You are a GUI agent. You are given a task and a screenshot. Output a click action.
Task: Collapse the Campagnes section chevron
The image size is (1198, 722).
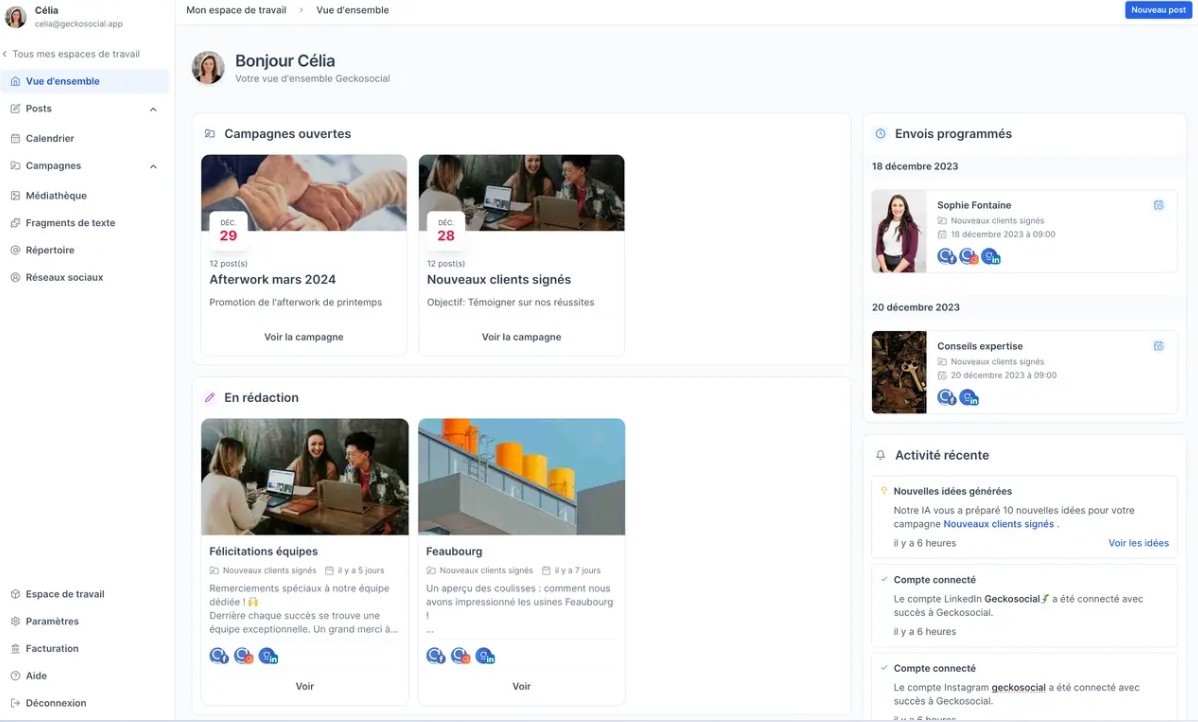pos(154,167)
